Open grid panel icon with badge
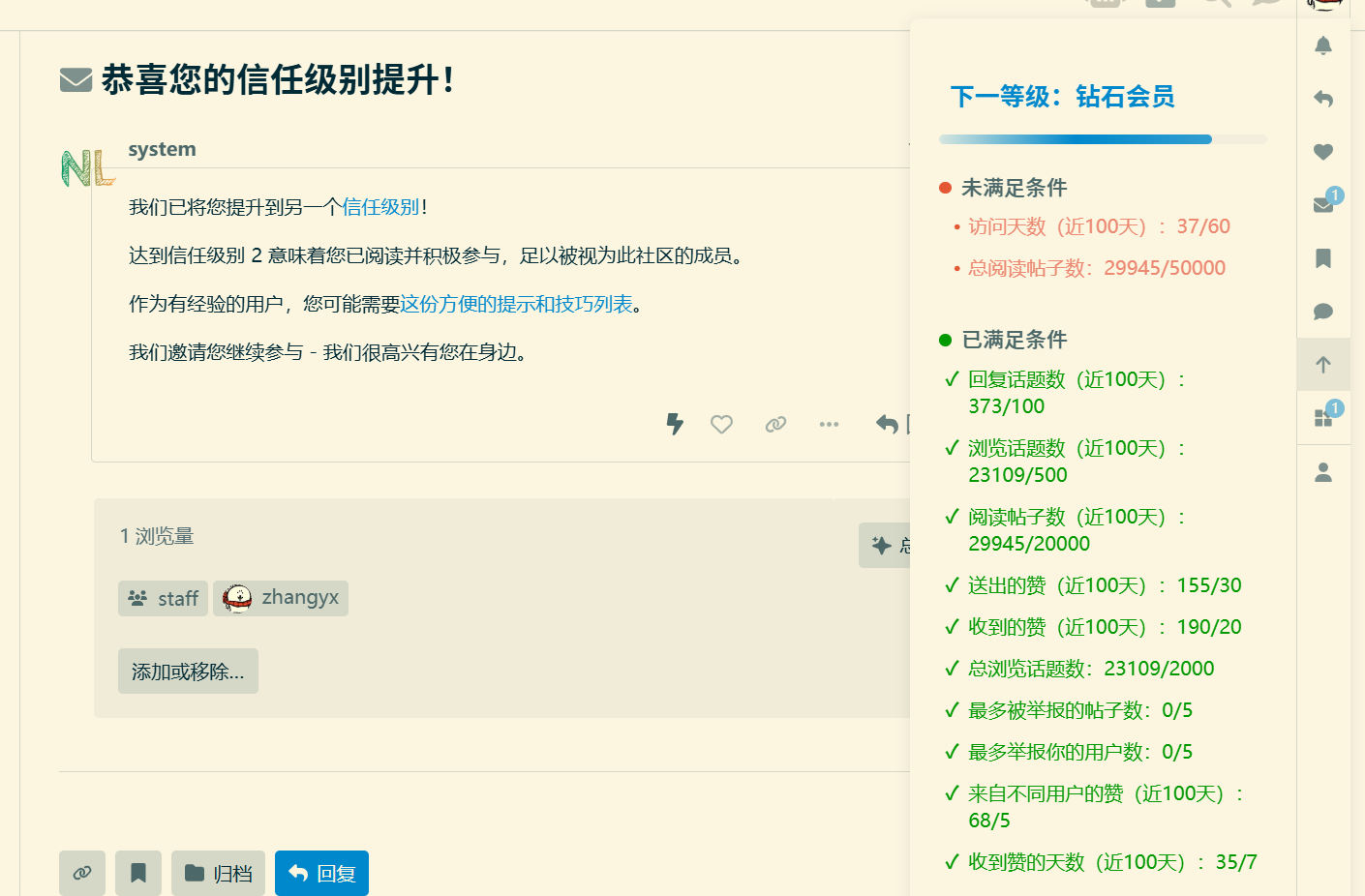The width and height of the screenshot is (1365, 896). point(1323,417)
